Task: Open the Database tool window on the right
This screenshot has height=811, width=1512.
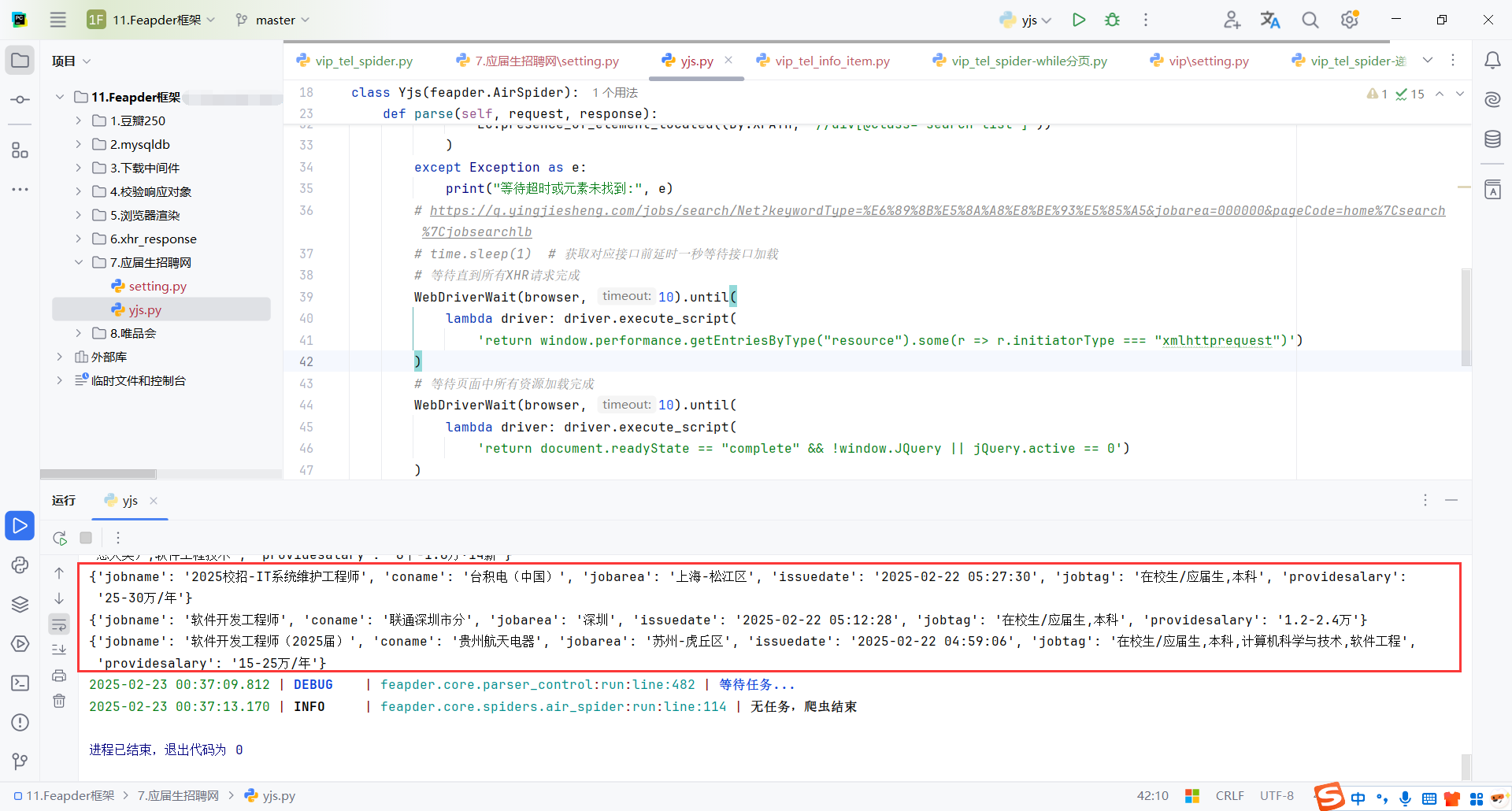Action: click(1492, 139)
